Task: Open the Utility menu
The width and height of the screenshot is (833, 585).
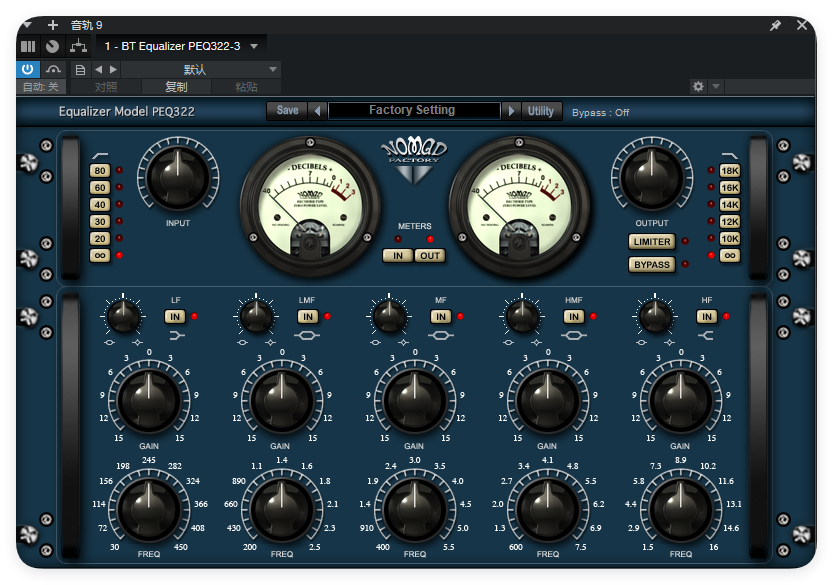Action: [541, 111]
